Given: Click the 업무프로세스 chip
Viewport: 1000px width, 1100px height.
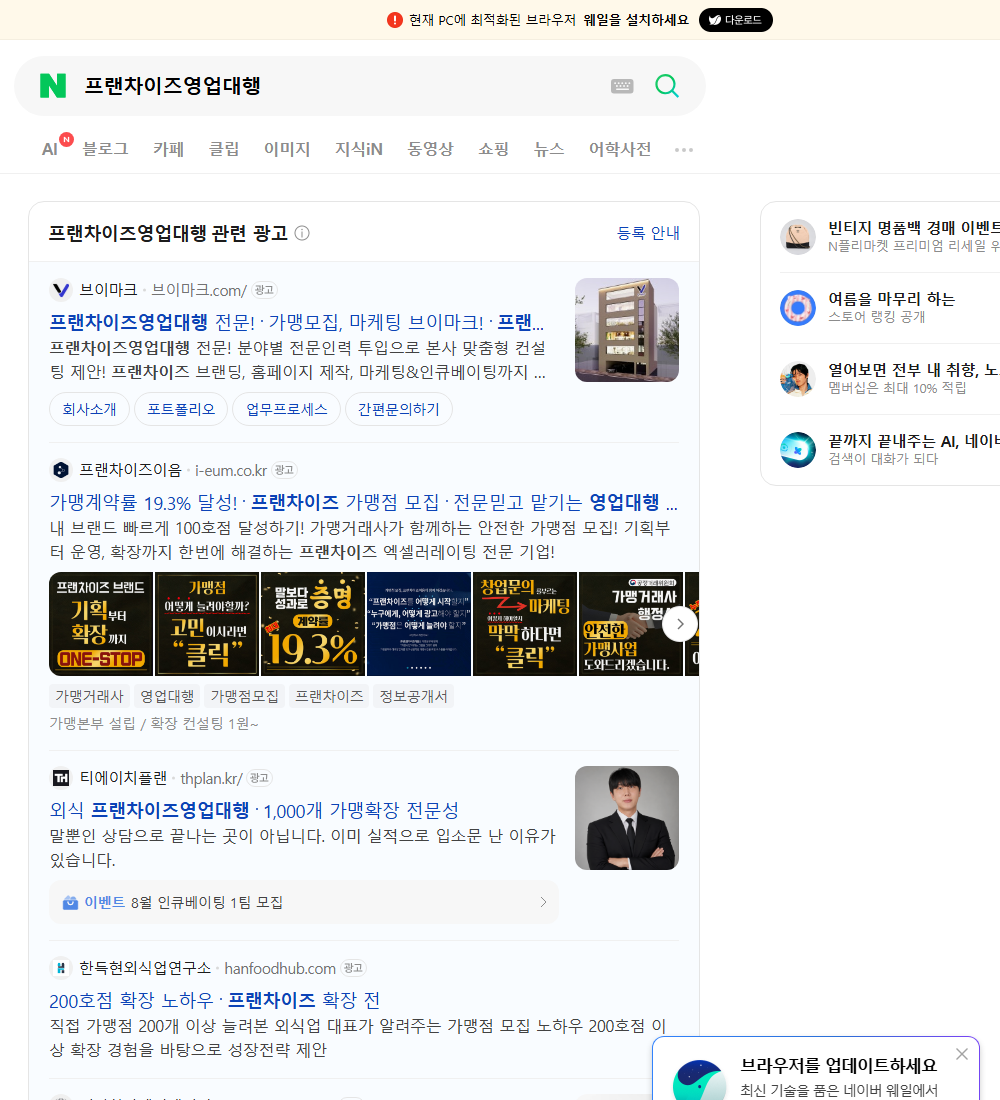Looking at the screenshot, I should 286,409.
